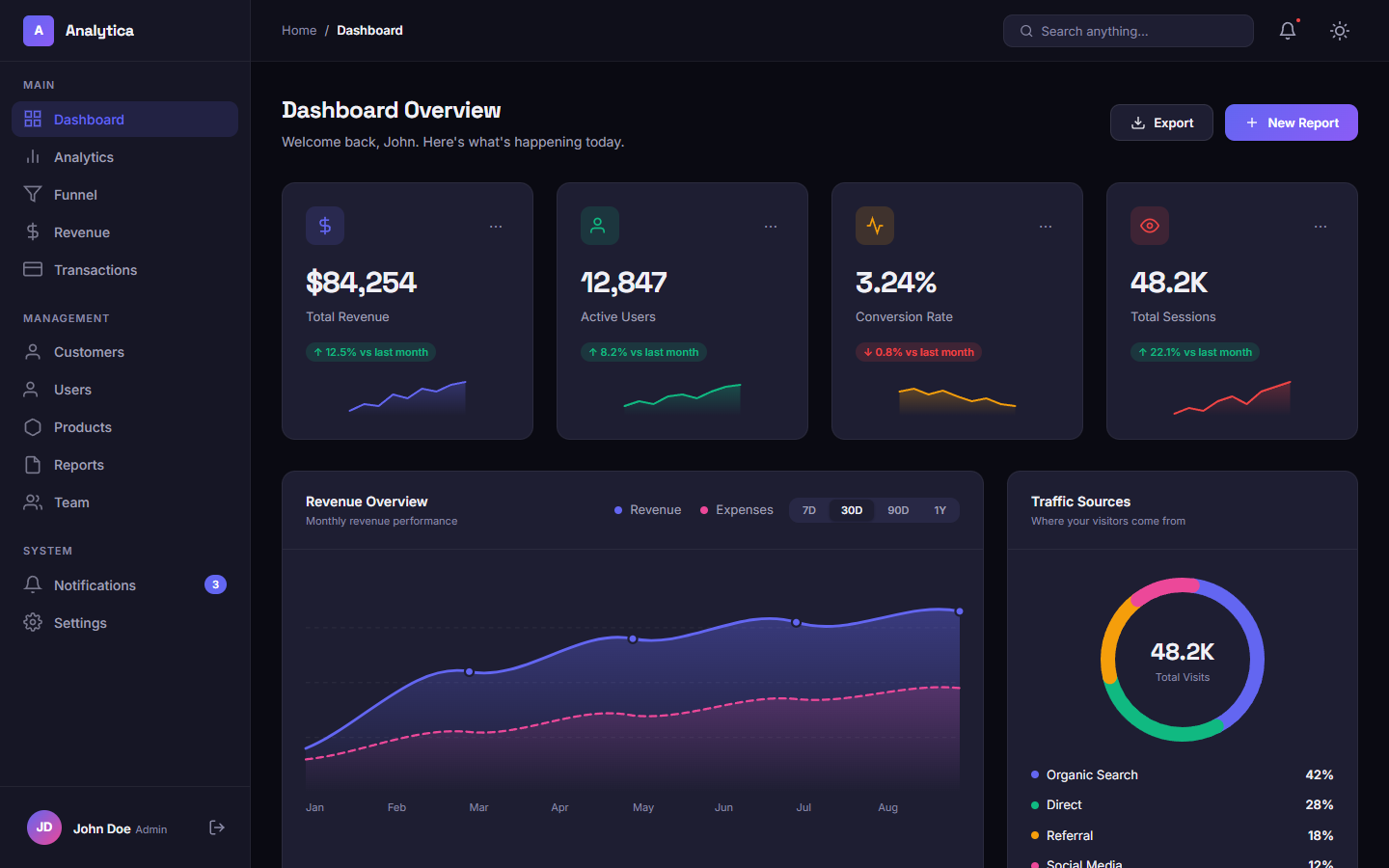
Task: Open the notifications bell in the header
Action: [x=1288, y=31]
